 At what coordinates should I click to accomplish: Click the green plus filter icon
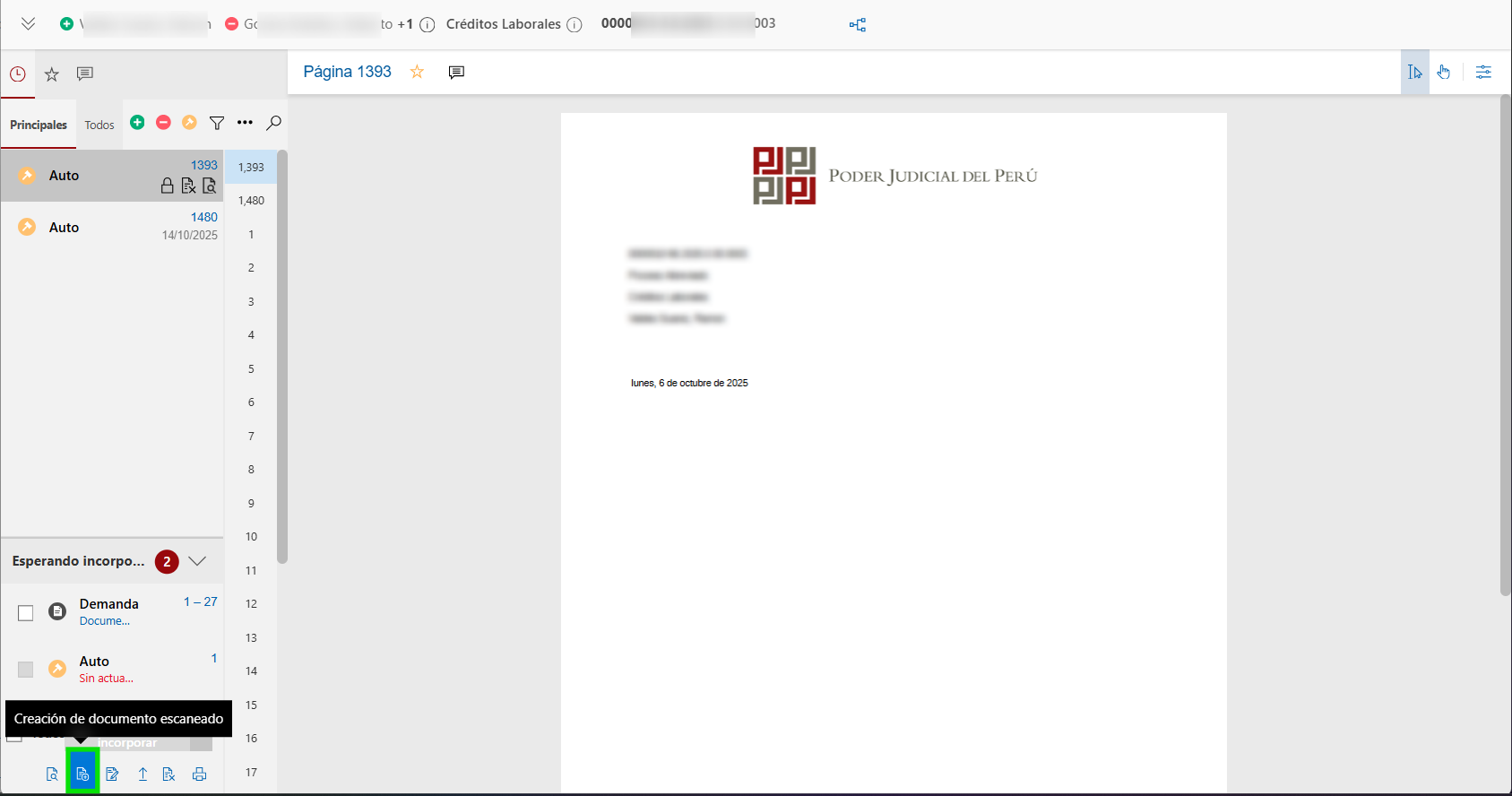[137, 123]
